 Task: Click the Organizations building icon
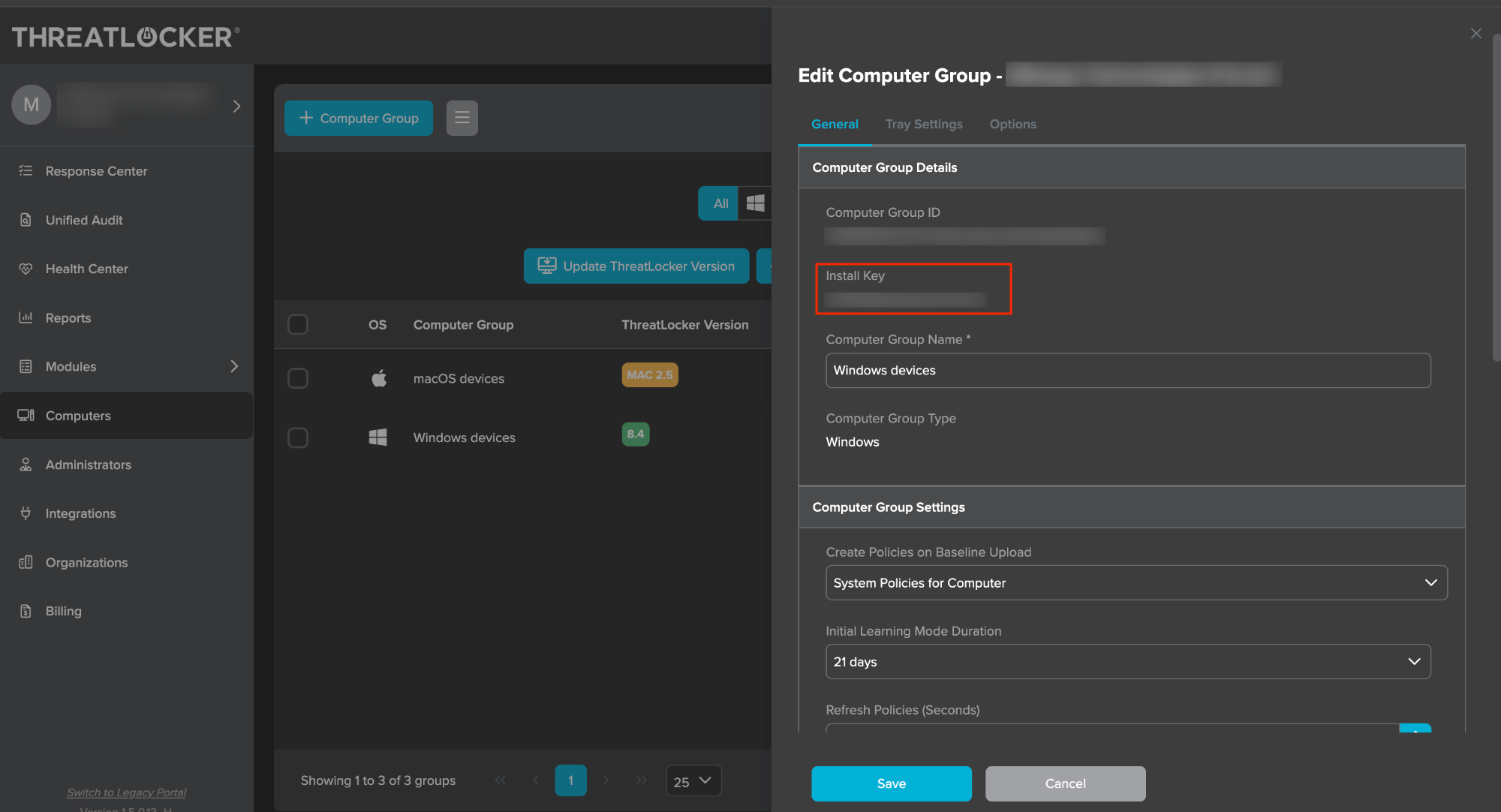click(26, 562)
